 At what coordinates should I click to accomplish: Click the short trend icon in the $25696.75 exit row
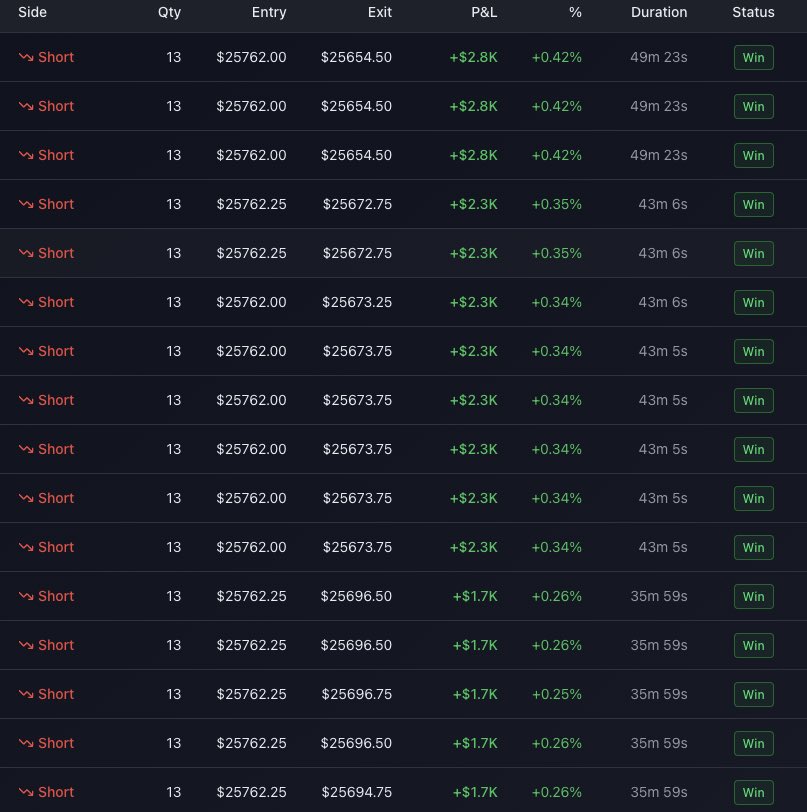click(x=26, y=694)
